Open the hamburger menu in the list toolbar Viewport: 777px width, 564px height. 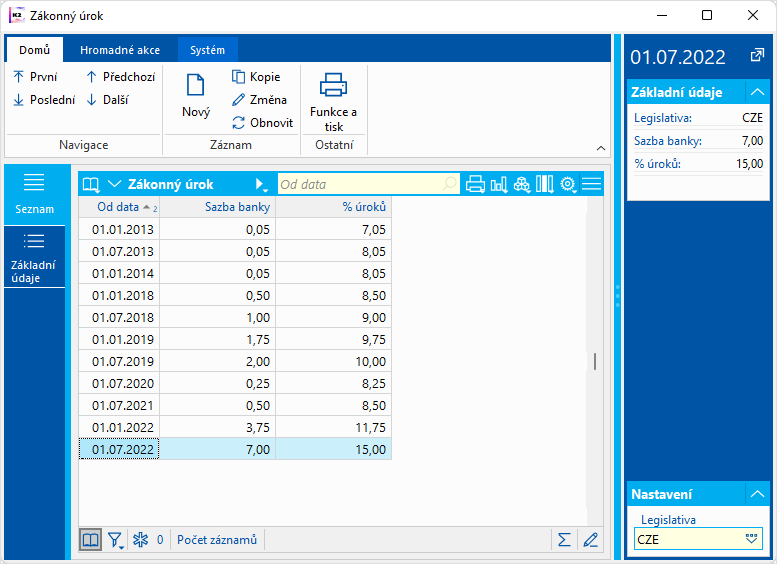(592, 184)
